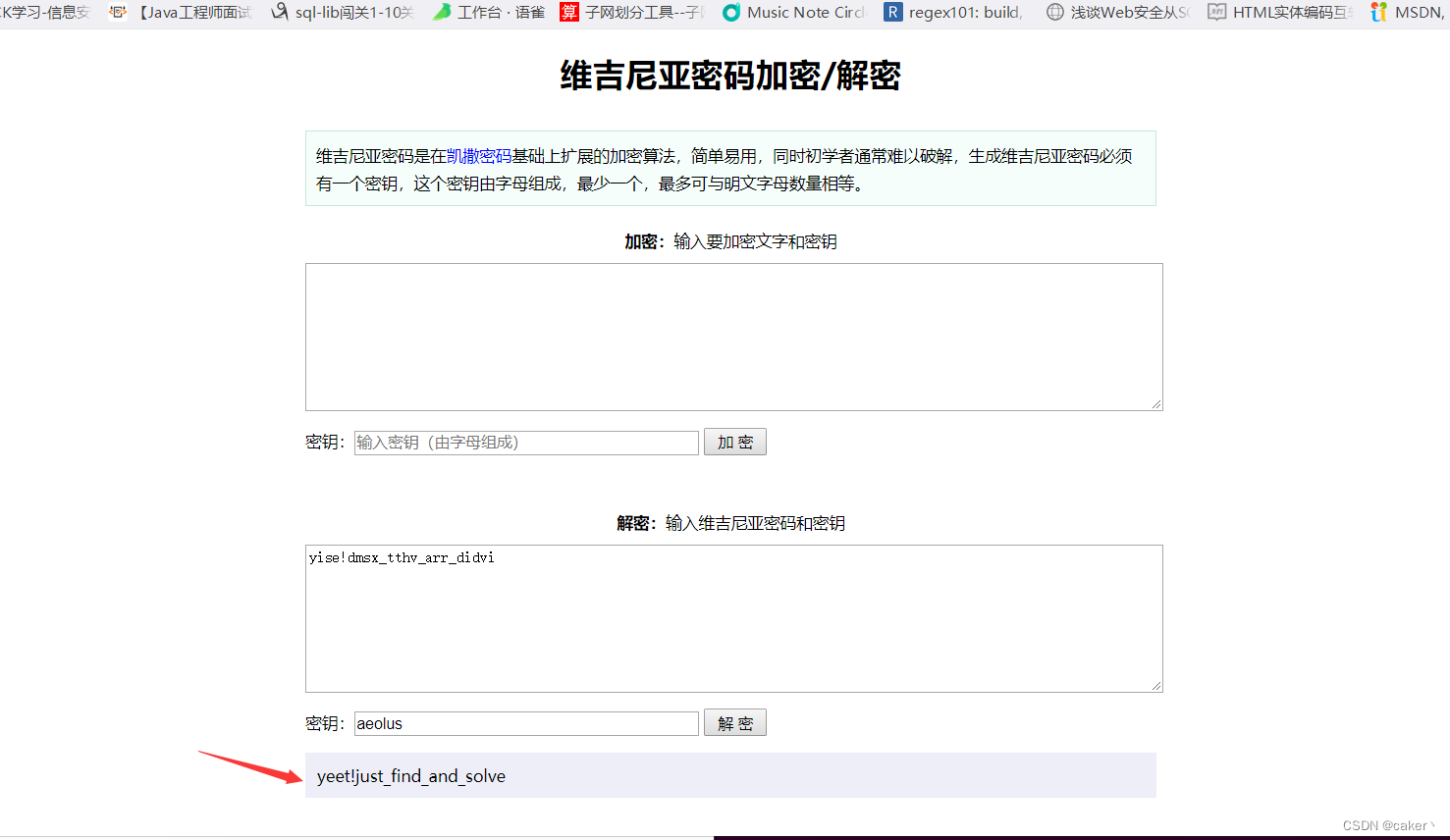Open the HTML实体编码互 bookmark icon
This screenshot has height=840, width=1450.
(1216, 12)
